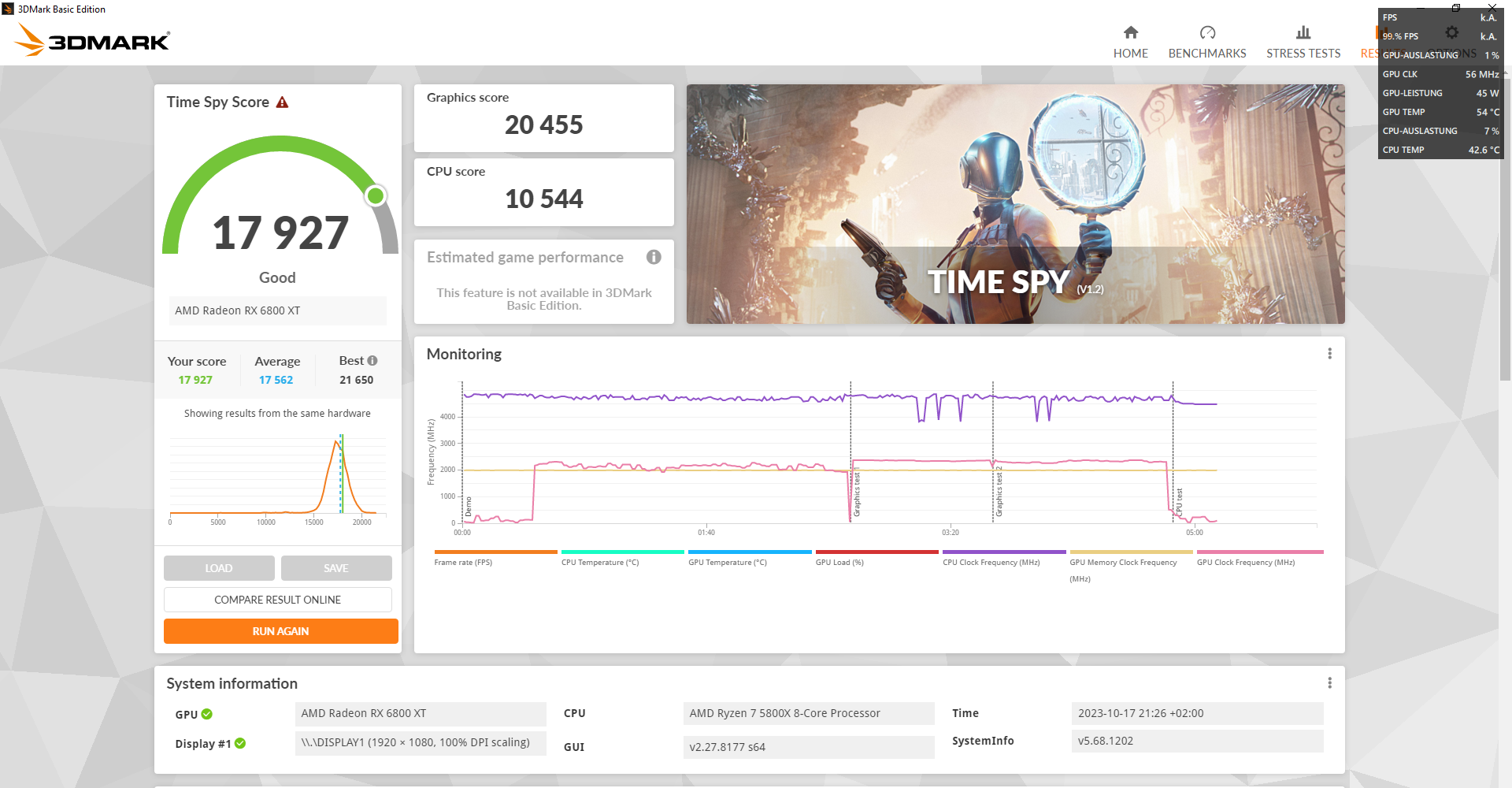Open the Monitoring panel three-dot menu
Viewport: 1512px width, 788px height.
click(x=1329, y=354)
